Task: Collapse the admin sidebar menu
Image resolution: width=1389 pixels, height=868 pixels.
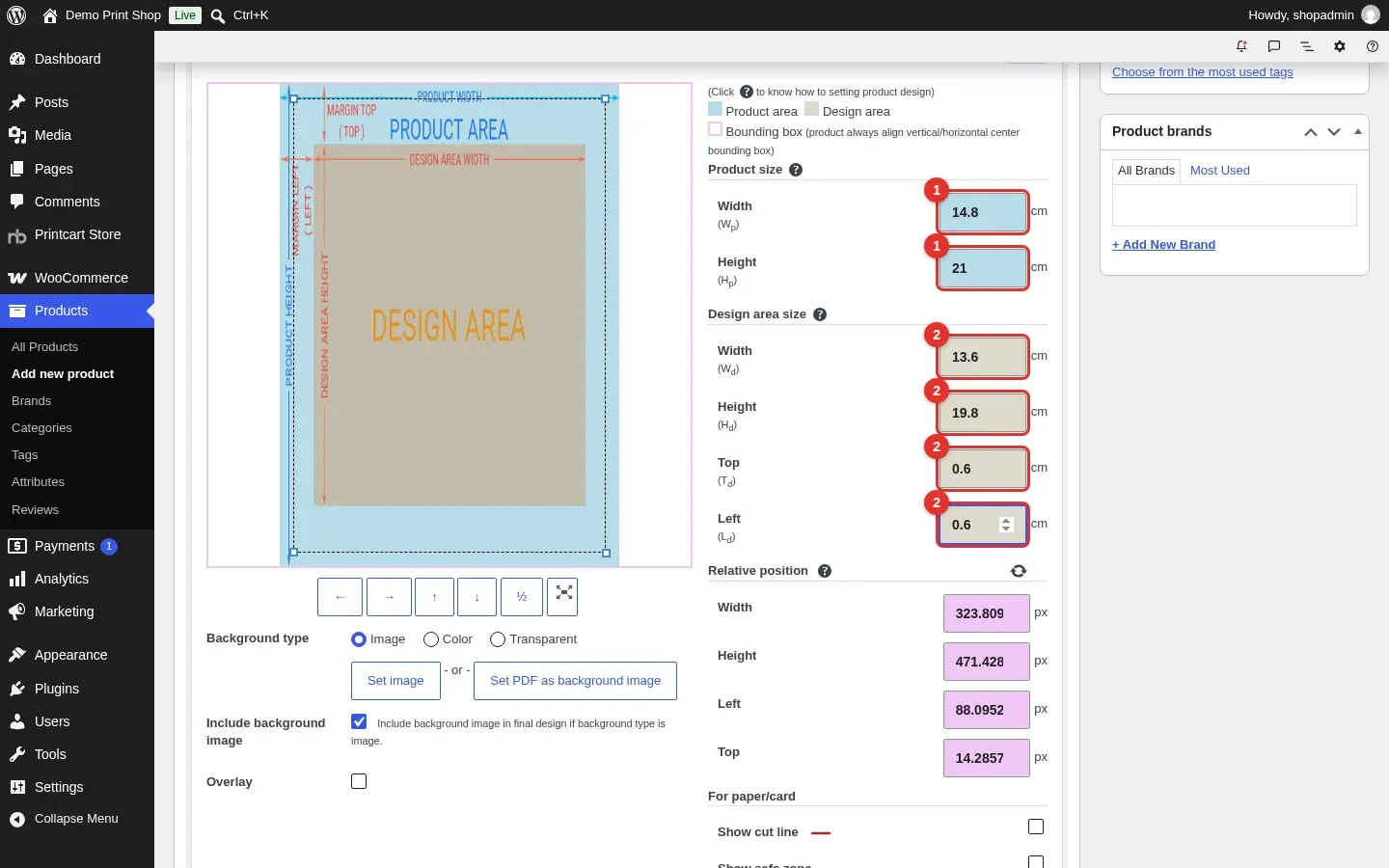Action: pos(77,819)
